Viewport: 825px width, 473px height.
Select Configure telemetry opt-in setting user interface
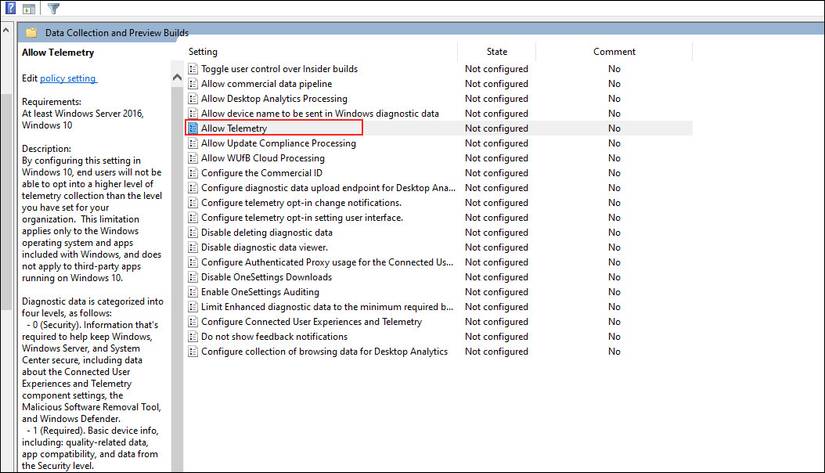pos(302,217)
